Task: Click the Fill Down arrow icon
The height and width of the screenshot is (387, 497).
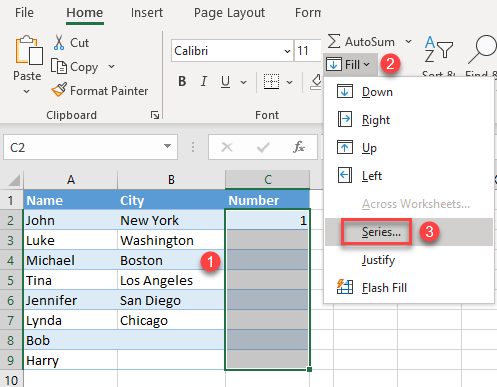Action: pyautogui.click(x=345, y=91)
